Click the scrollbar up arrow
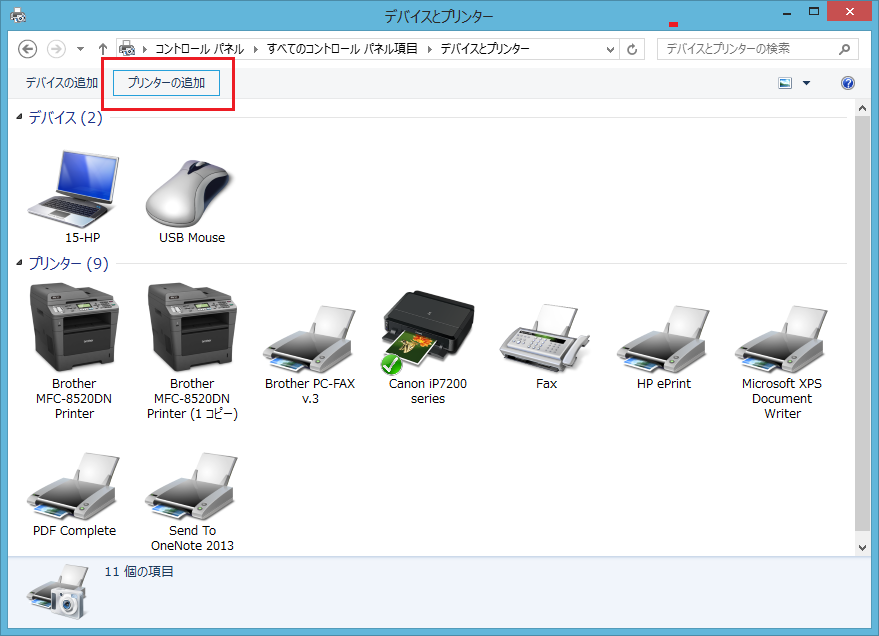 coord(862,108)
